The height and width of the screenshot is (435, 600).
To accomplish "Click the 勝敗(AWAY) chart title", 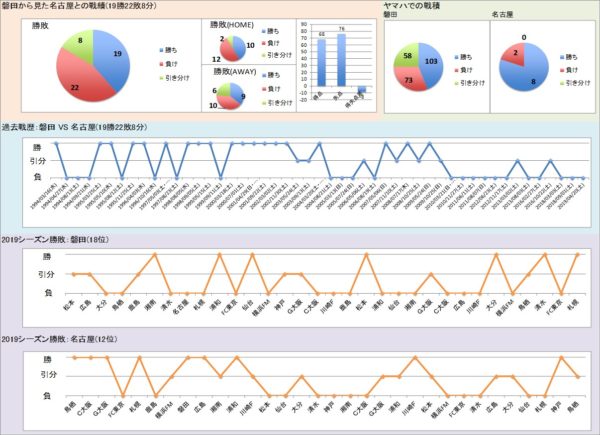I will point(233,71).
